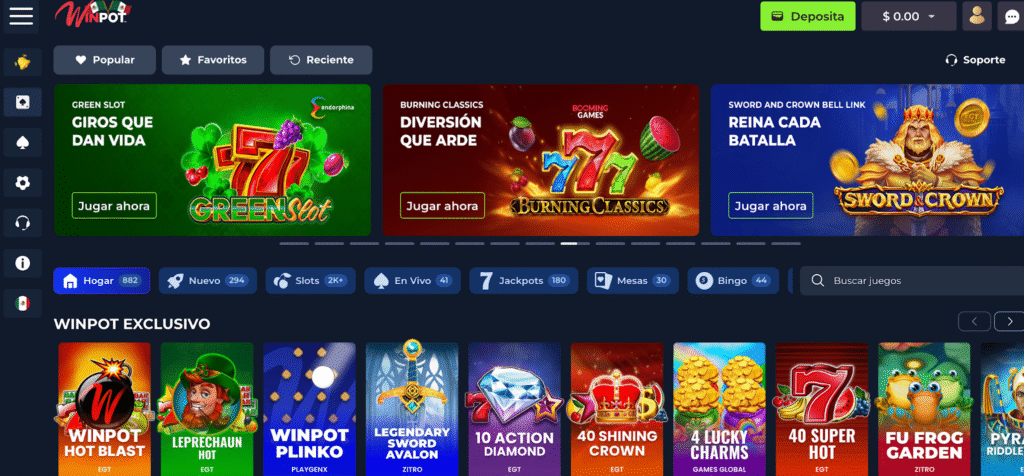Focus the Buscar juegos search field
This screenshot has width=1024, height=476.
(x=912, y=281)
